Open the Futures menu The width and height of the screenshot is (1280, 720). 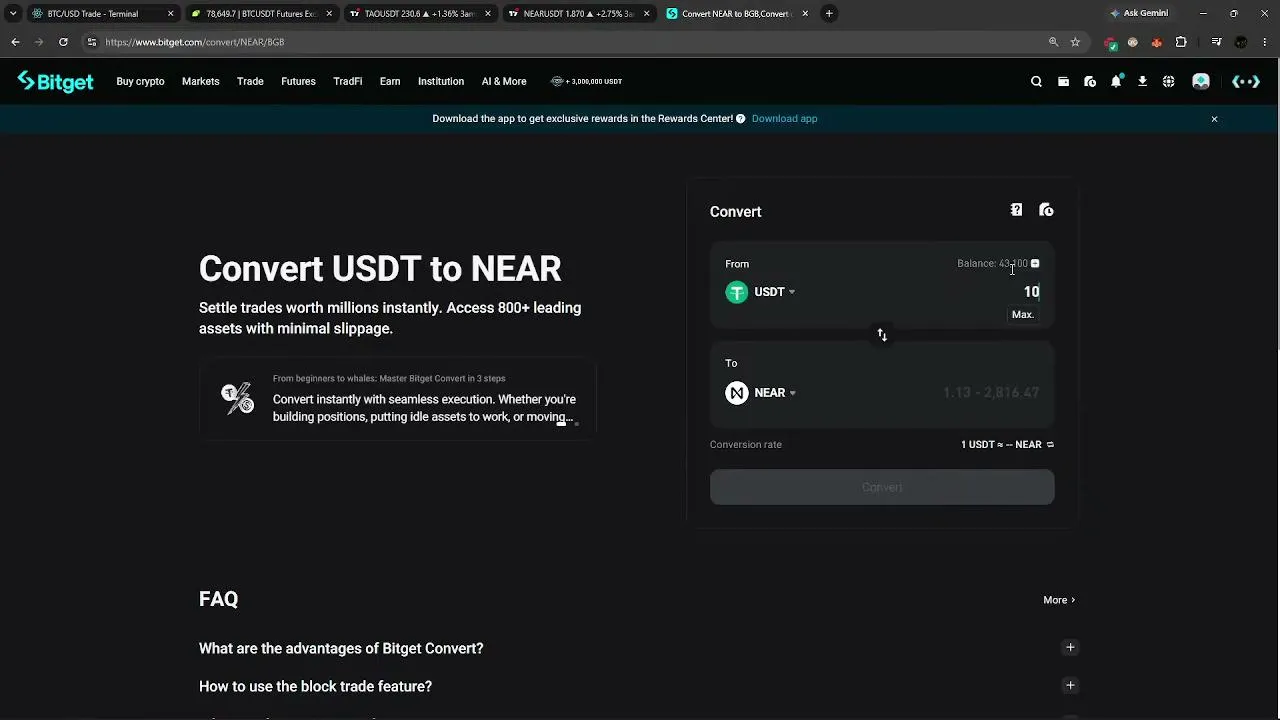tap(298, 82)
